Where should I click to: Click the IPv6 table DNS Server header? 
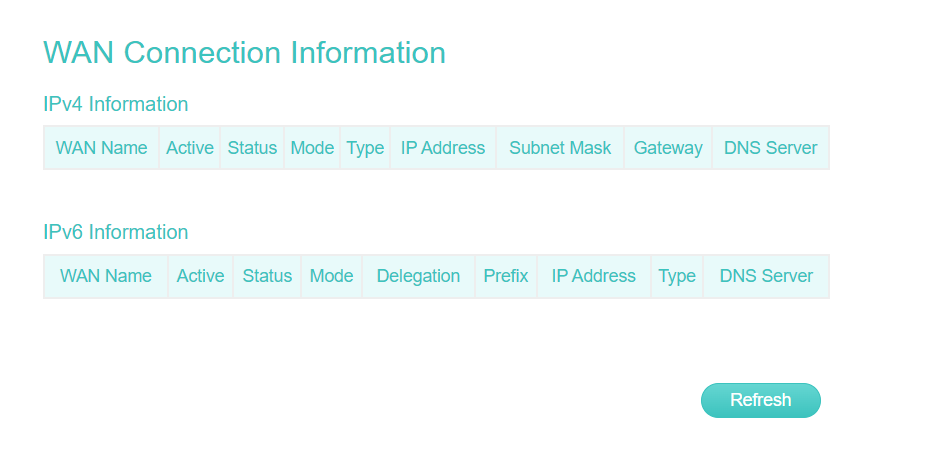[766, 276]
